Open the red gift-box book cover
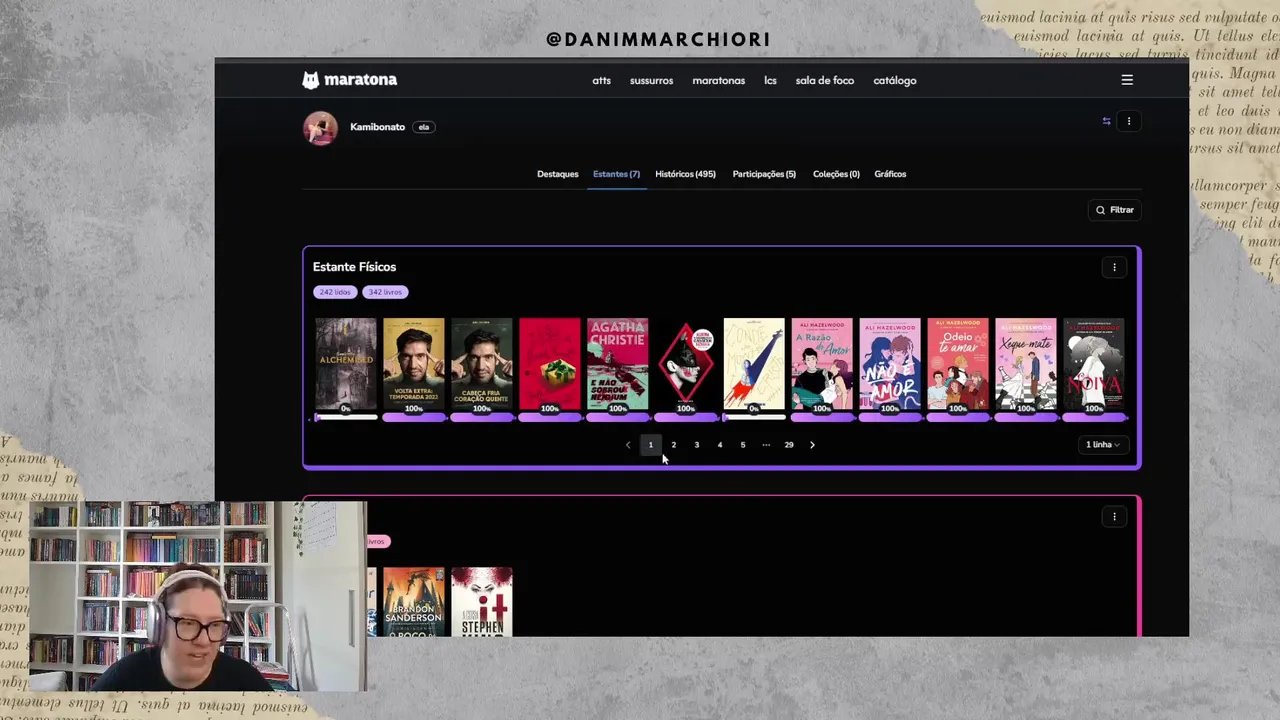This screenshot has width=1280, height=720. [550, 364]
